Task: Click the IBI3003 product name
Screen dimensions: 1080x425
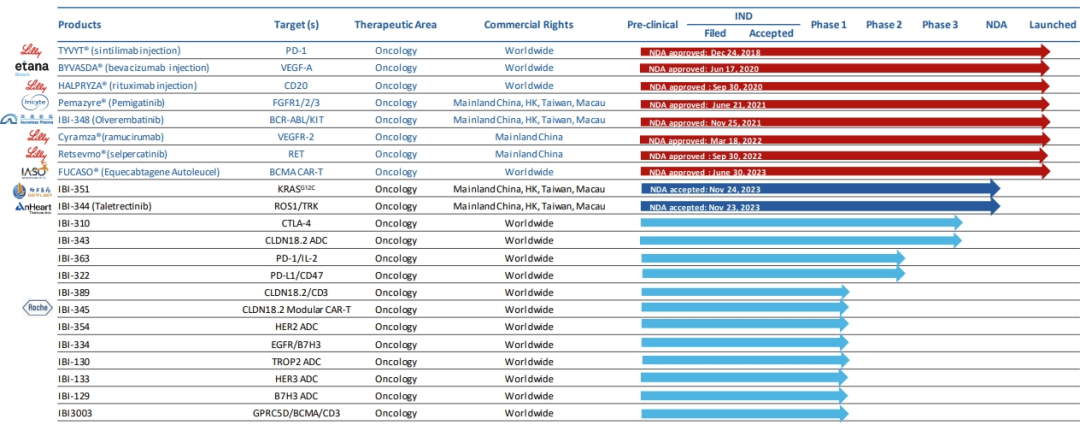Action: click(73, 413)
